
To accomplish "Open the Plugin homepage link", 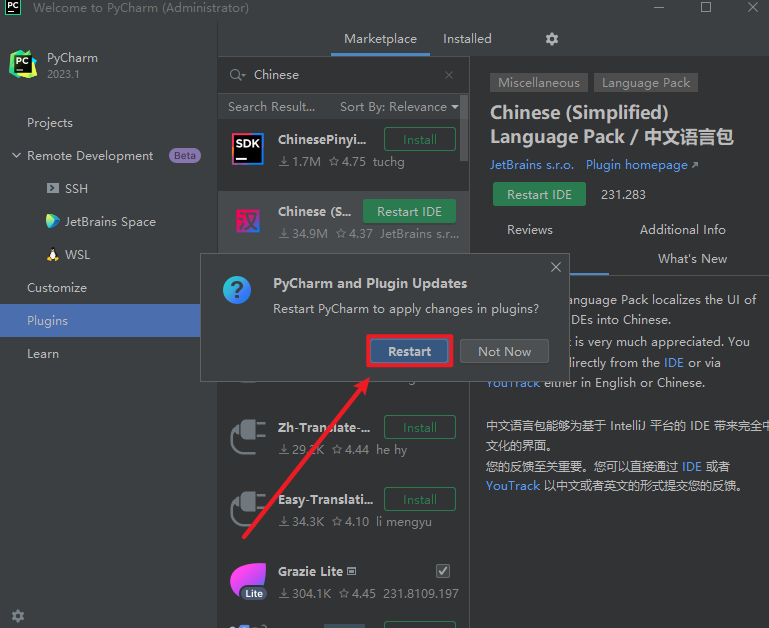I will coord(642,165).
